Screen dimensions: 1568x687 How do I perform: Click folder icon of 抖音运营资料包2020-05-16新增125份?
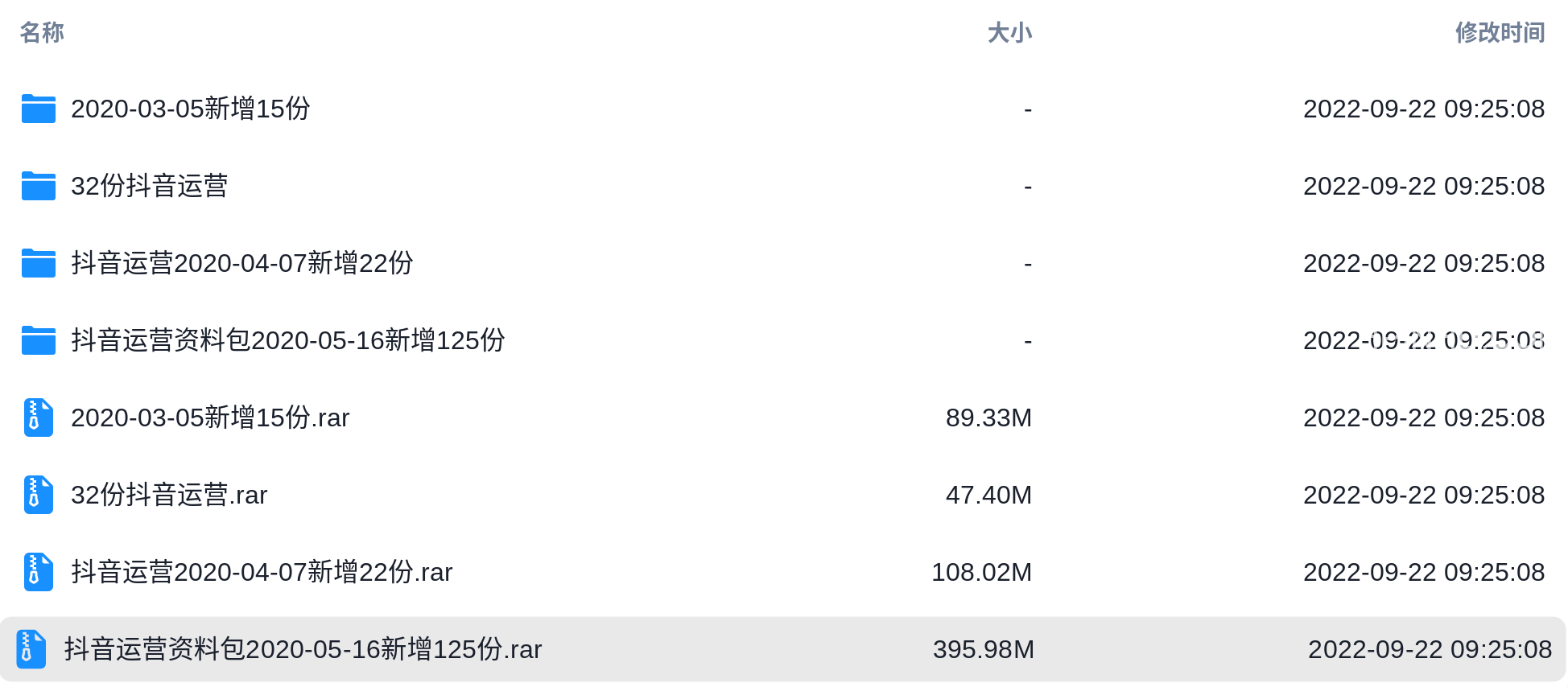[39, 340]
